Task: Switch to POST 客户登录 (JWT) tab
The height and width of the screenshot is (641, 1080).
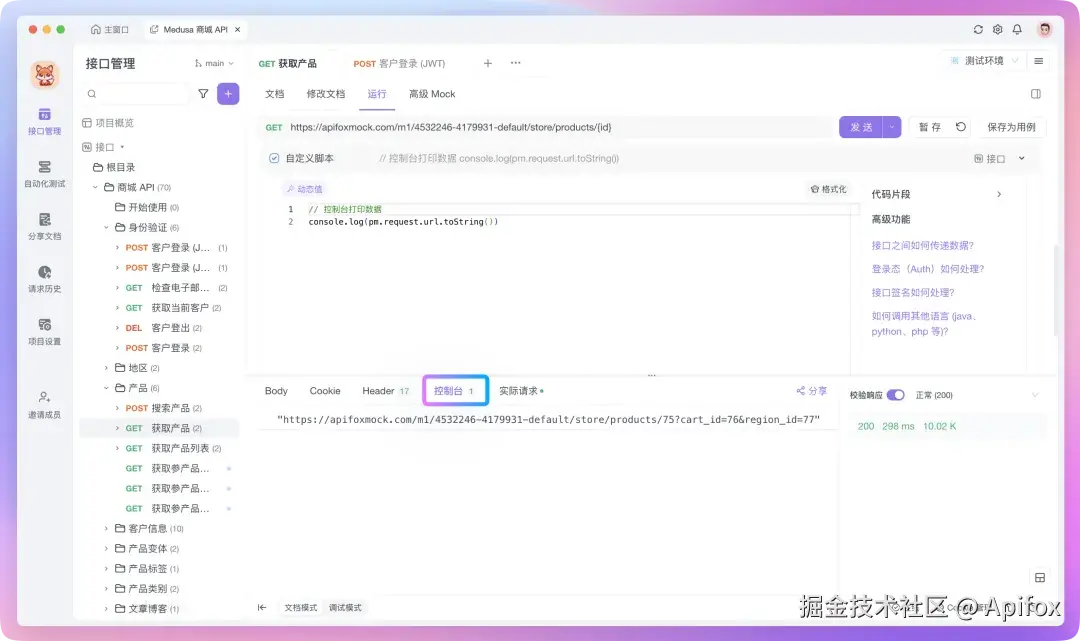Action: click(399, 63)
